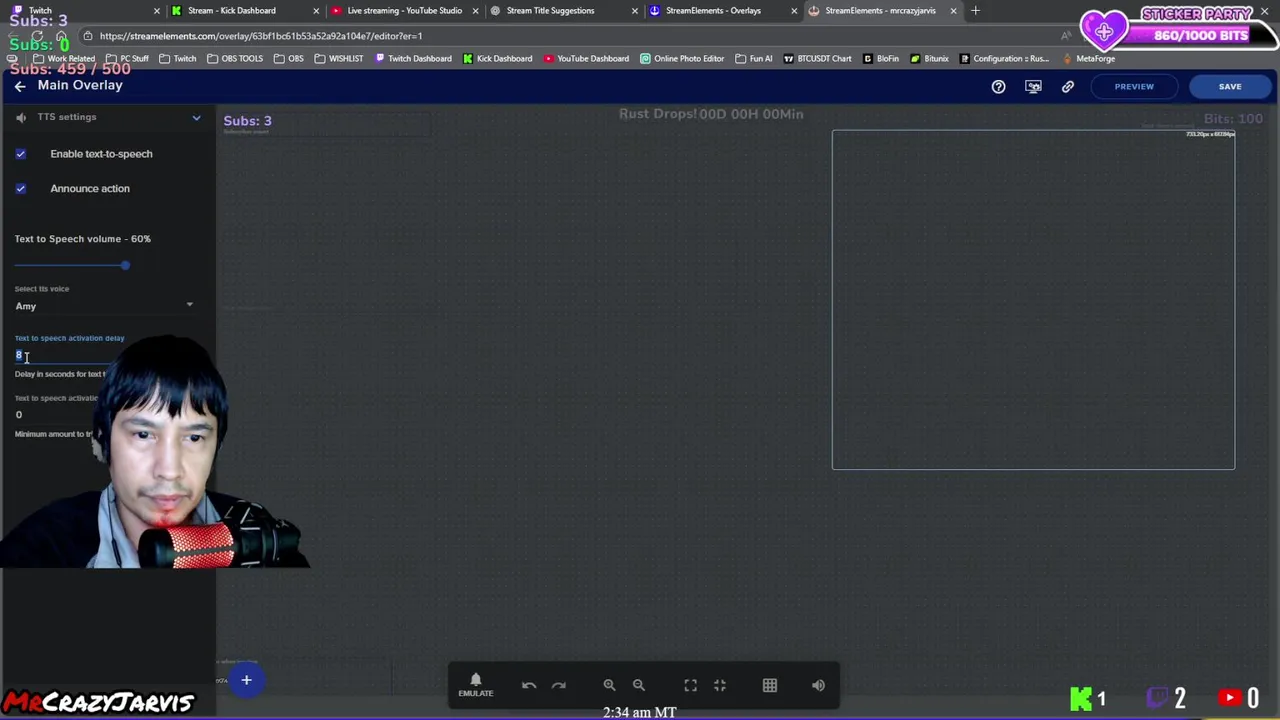Open the WISHLIST bookmarks folder
Image resolution: width=1280 pixels, height=720 pixels.
(339, 59)
